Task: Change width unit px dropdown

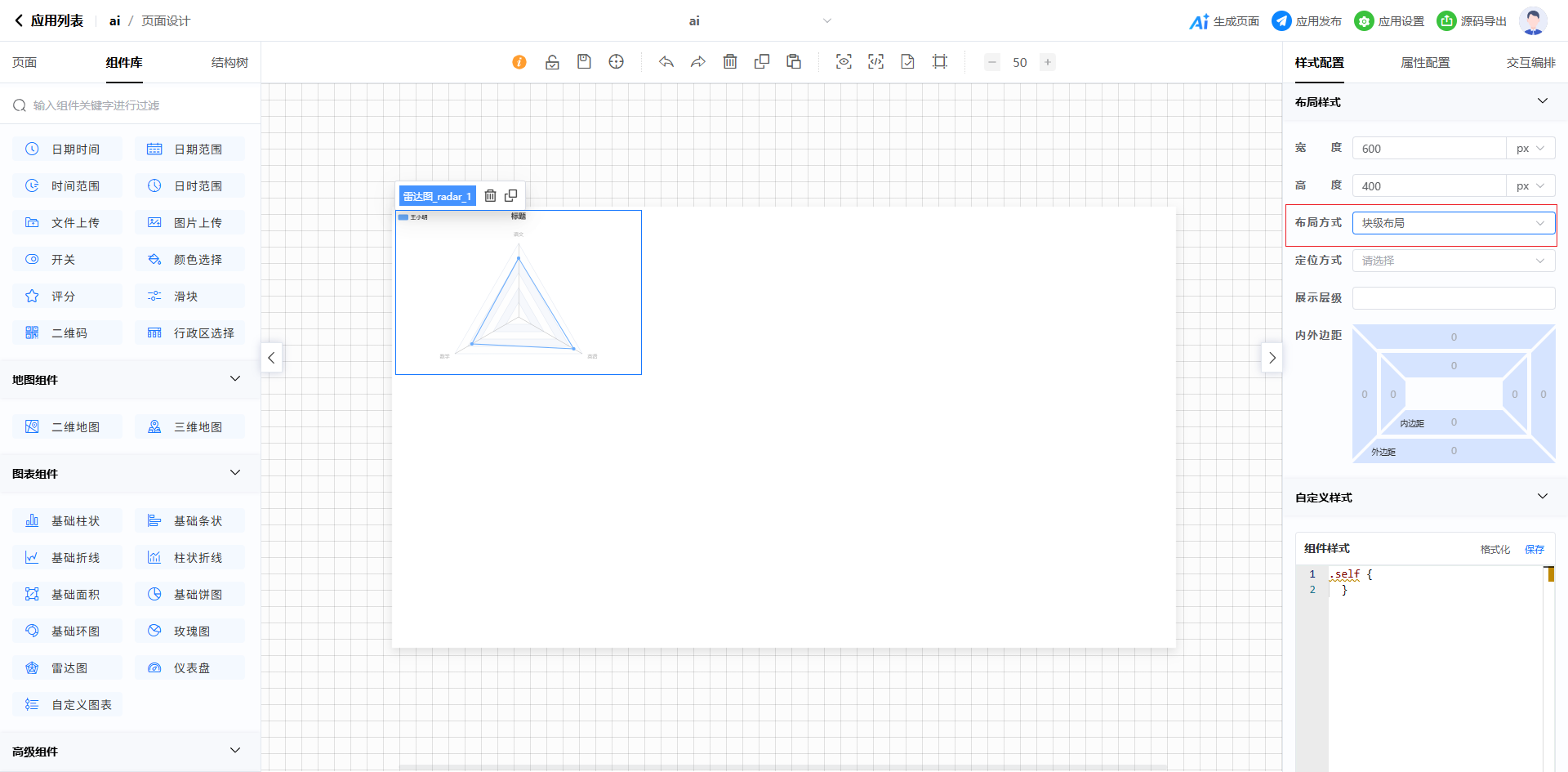Action: [x=1530, y=149]
